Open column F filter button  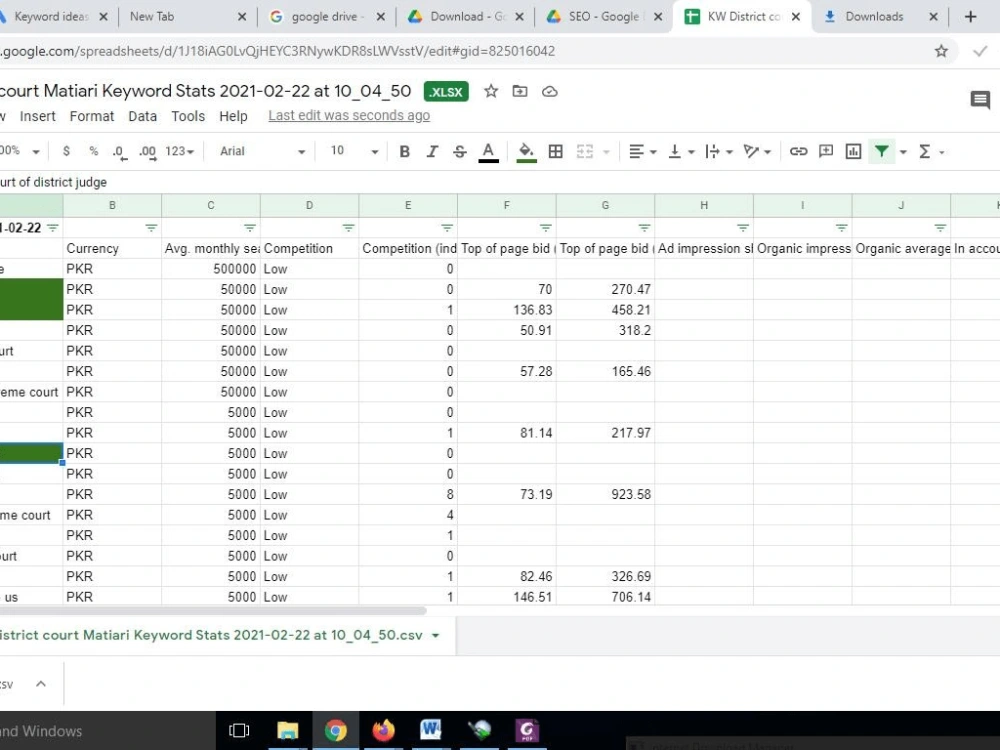[545, 228]
